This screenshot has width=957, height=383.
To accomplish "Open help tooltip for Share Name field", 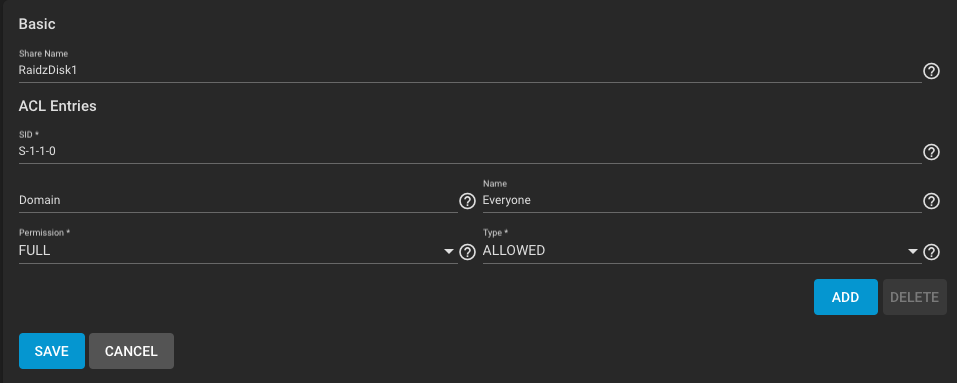I will click(931, 71).
